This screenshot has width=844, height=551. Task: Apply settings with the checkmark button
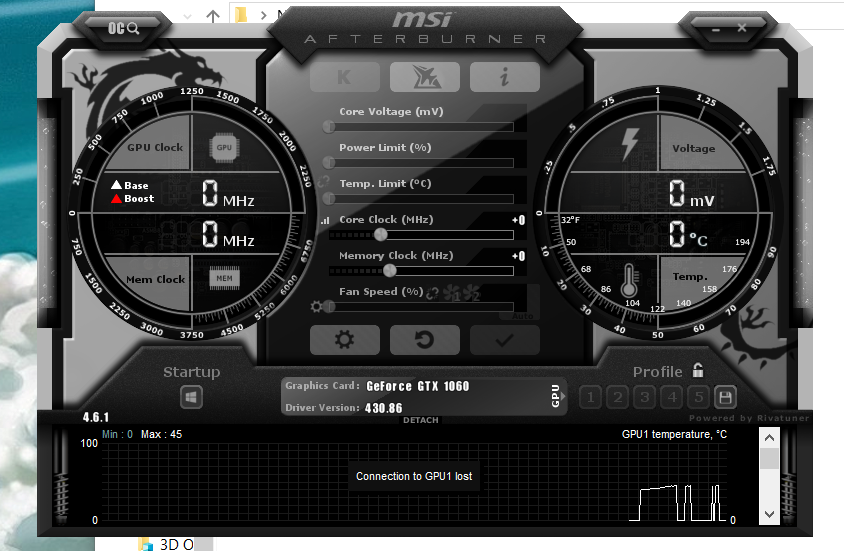[x=504, y=340]
